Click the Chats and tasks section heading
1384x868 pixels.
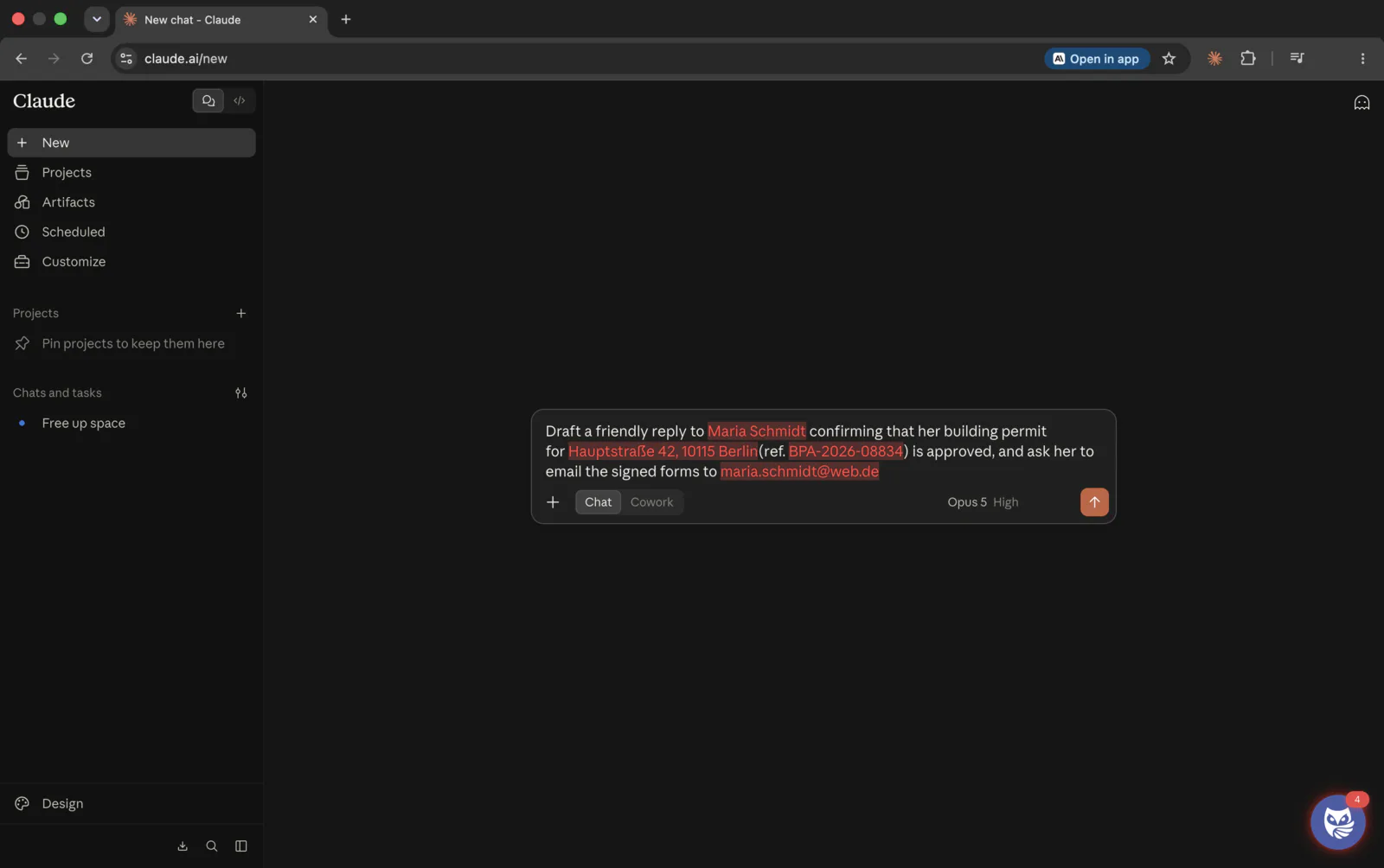click(57, 393)
